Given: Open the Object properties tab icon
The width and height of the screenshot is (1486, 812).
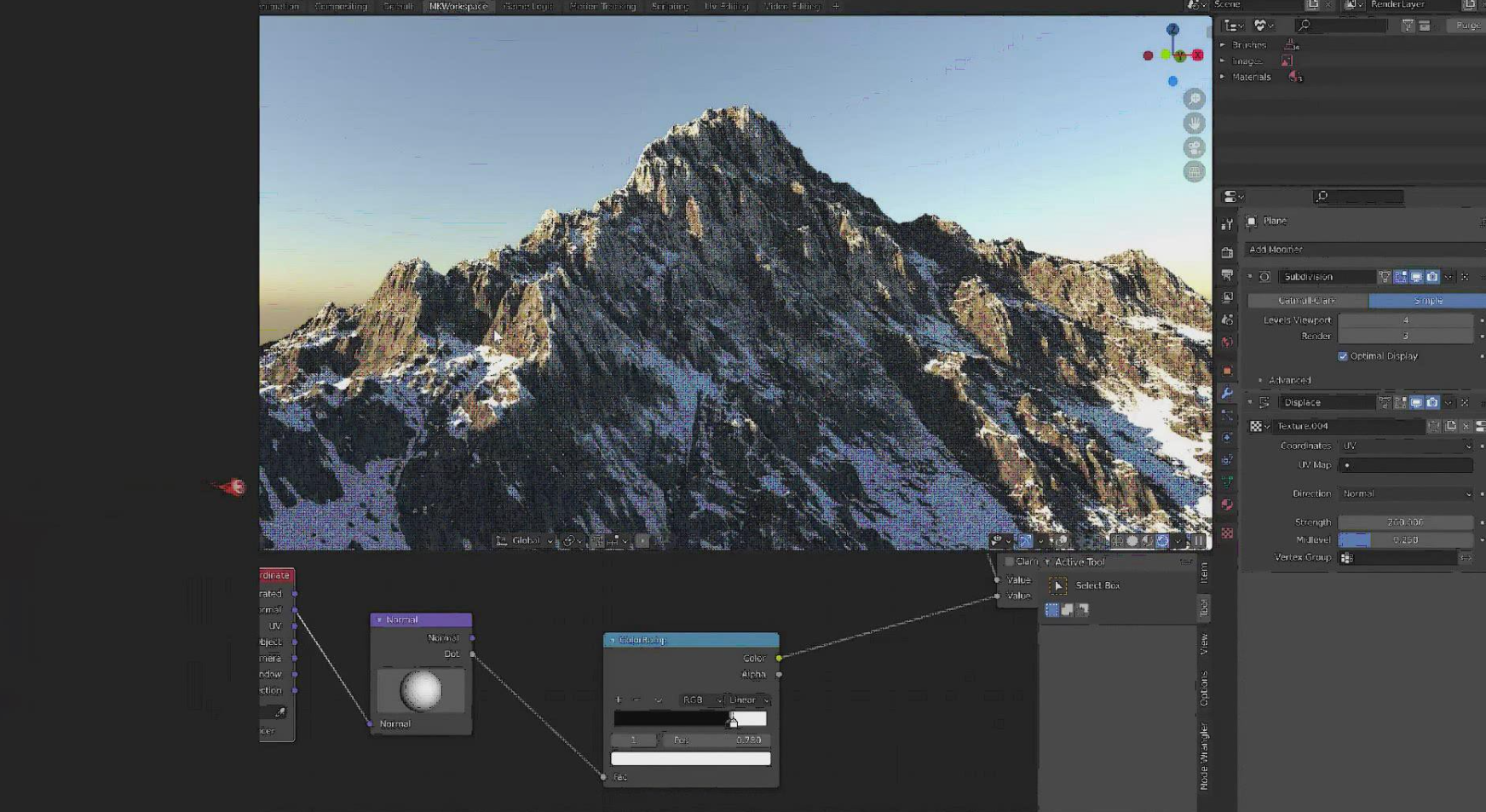Looking at the screenshot, I should tap(1227, 371).
